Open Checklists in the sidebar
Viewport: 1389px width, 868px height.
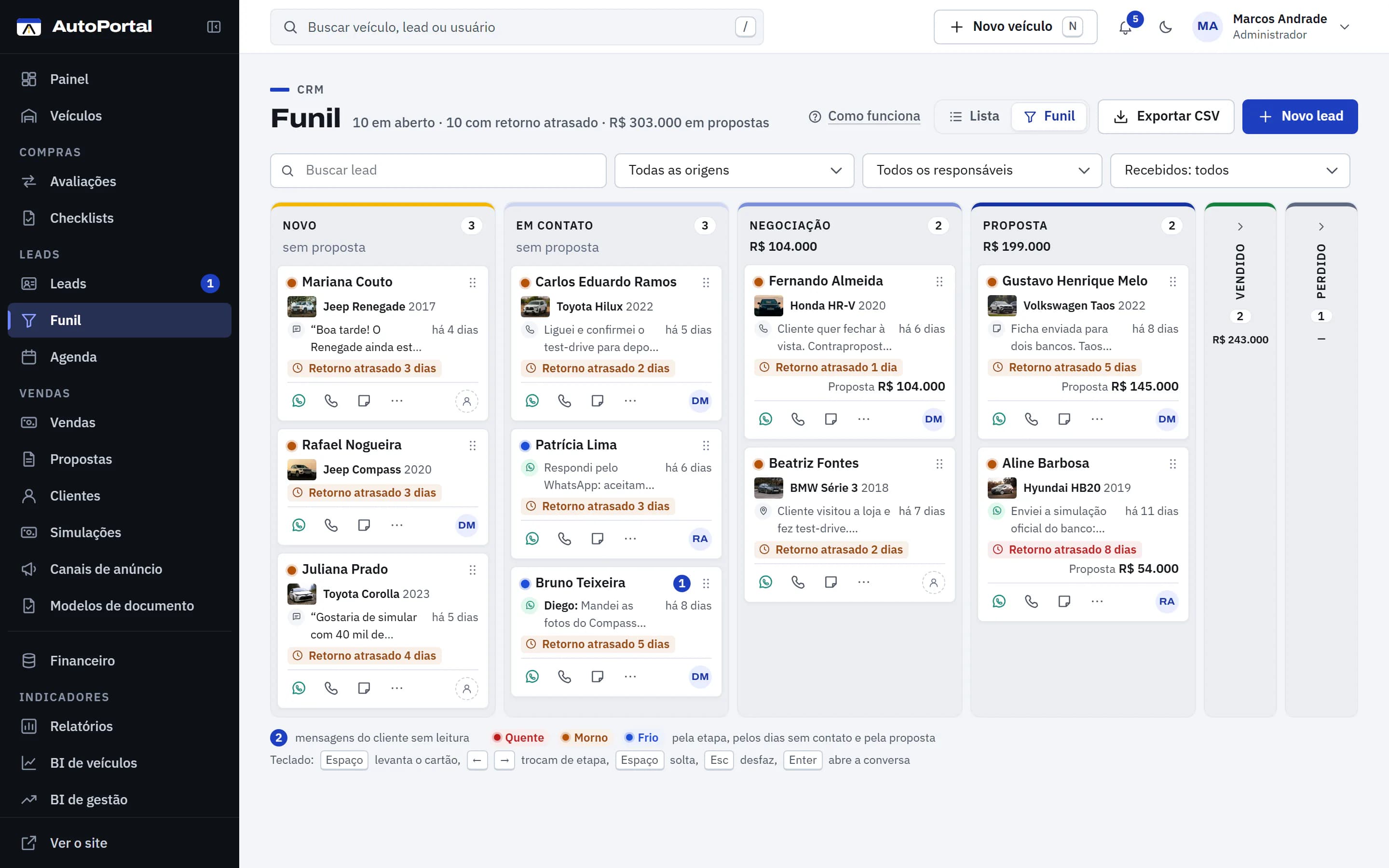point(120,218)
